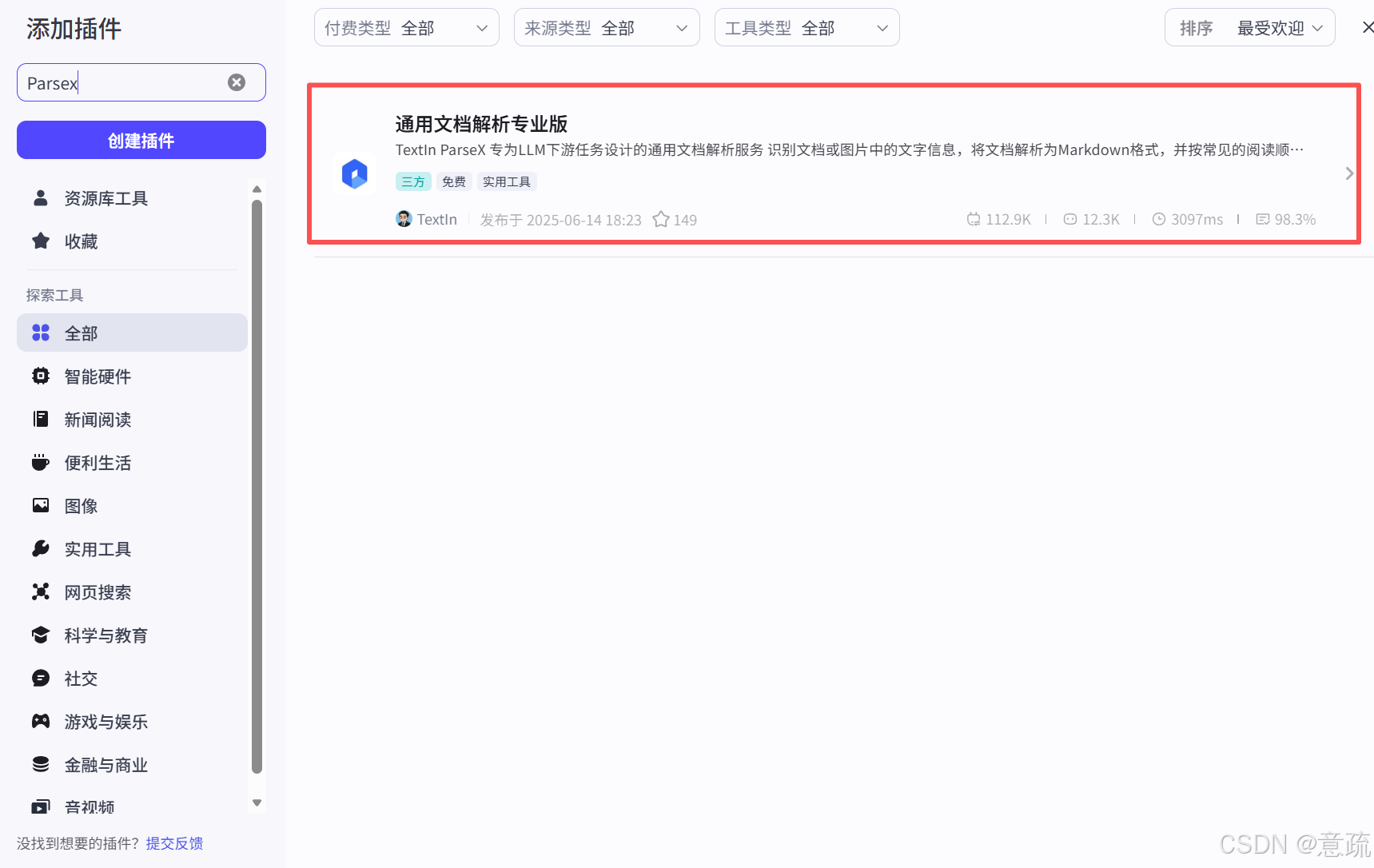Favorite the plugin via star 149
The width and height of the screenshot is (1374, 868).
[x=661, y=219]
